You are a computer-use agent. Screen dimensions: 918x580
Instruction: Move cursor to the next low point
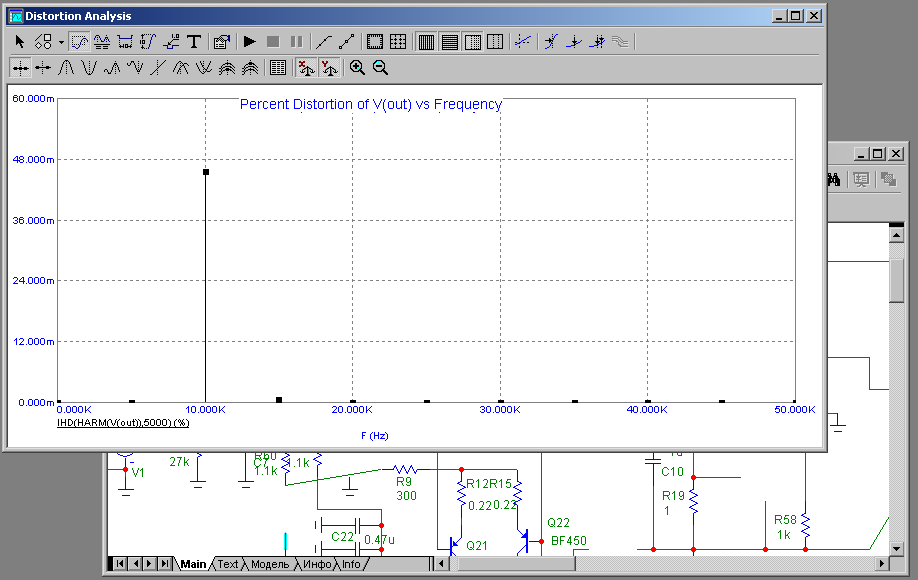pyautogui.click(x=135, y=68)
